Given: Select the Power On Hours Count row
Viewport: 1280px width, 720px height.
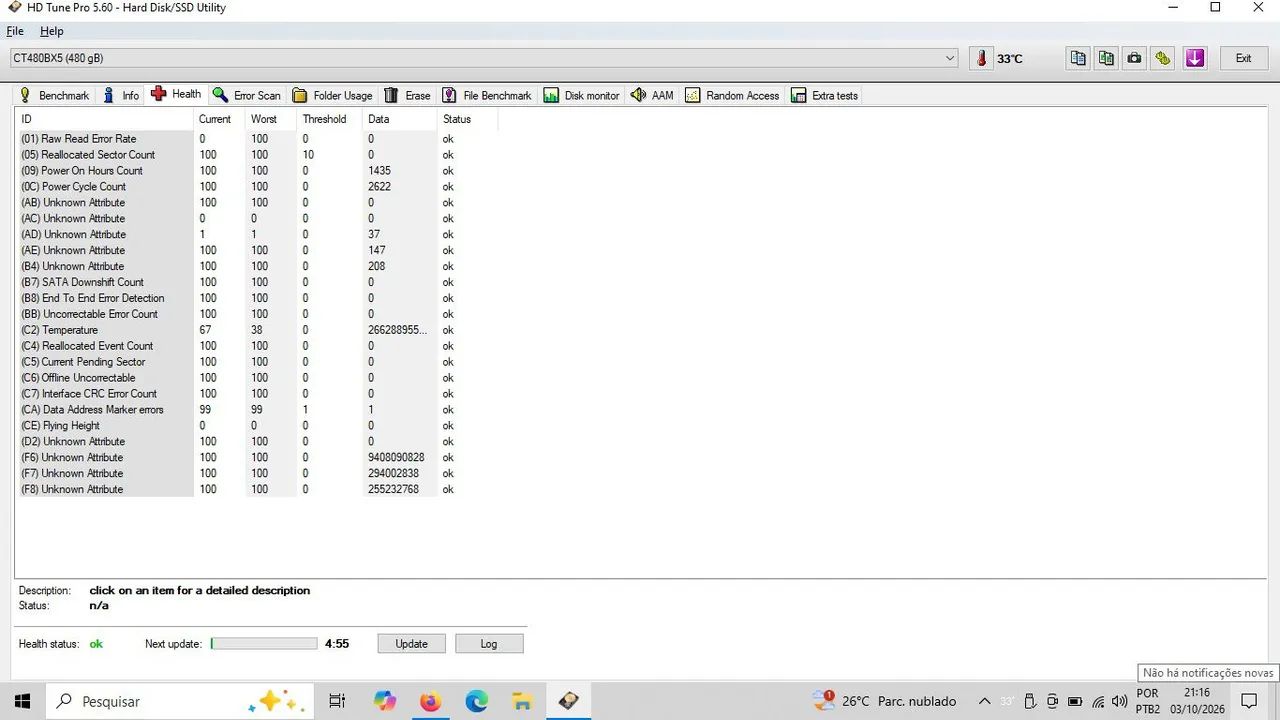Looking at the screenshot, I should 257,171.
